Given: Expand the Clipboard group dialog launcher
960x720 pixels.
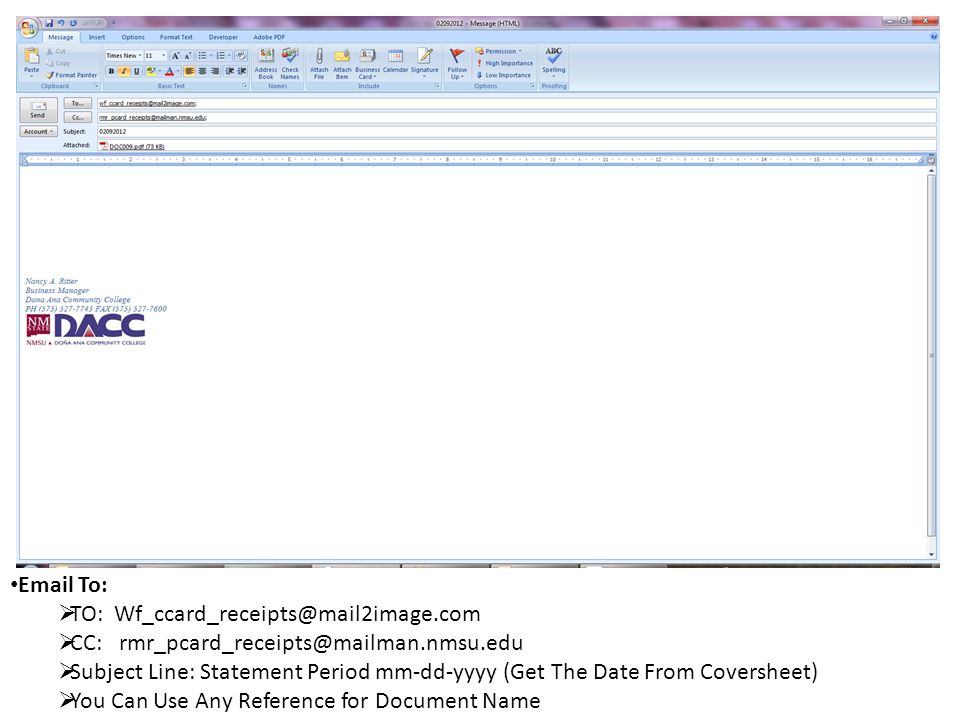Looking at the screenshot, I should click(x=96, y=86).
